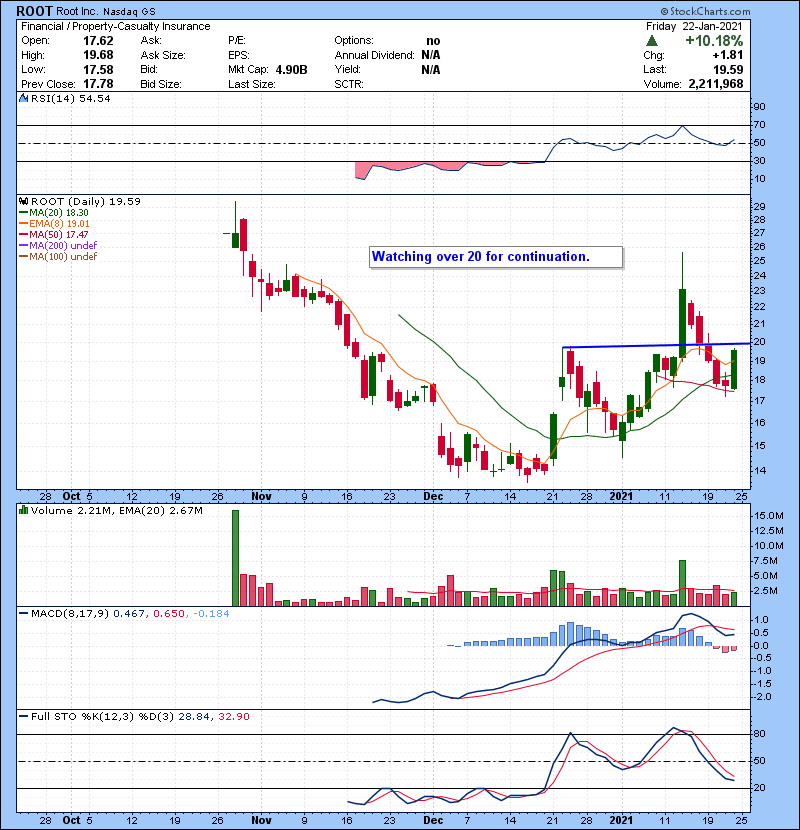Click the blue horizontal resistance line near 20
Viewport: 800px width, 830px height.
coord(657,346)
